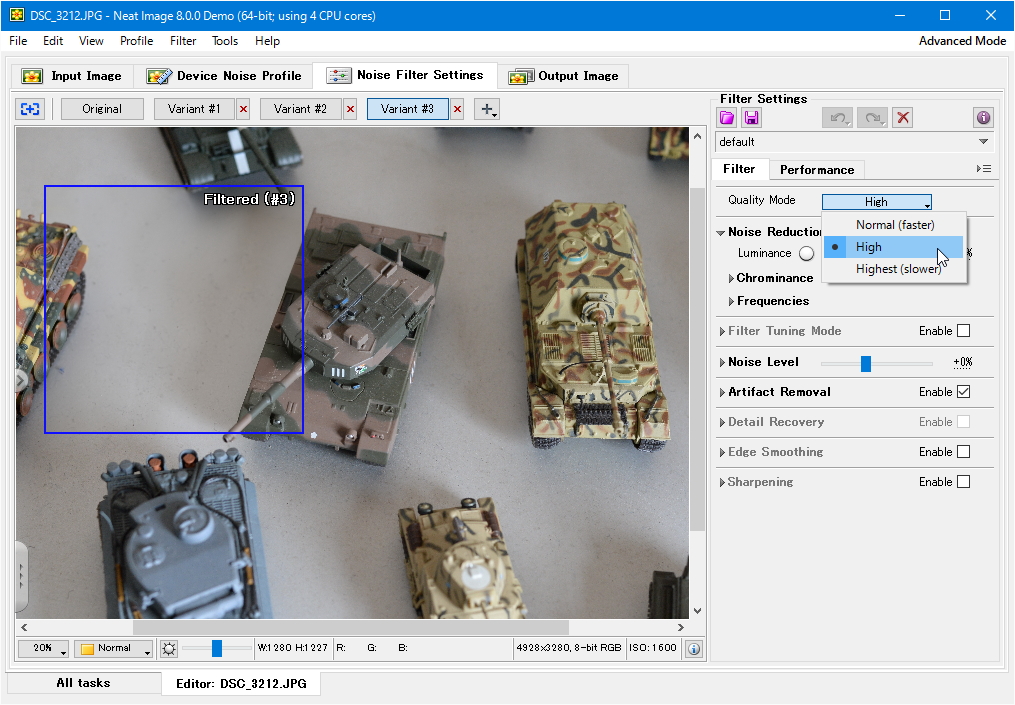The width and height of the screenshot is (1015, 705).
Task: Click the brightness sun icon in status bar
Action: 169,649
